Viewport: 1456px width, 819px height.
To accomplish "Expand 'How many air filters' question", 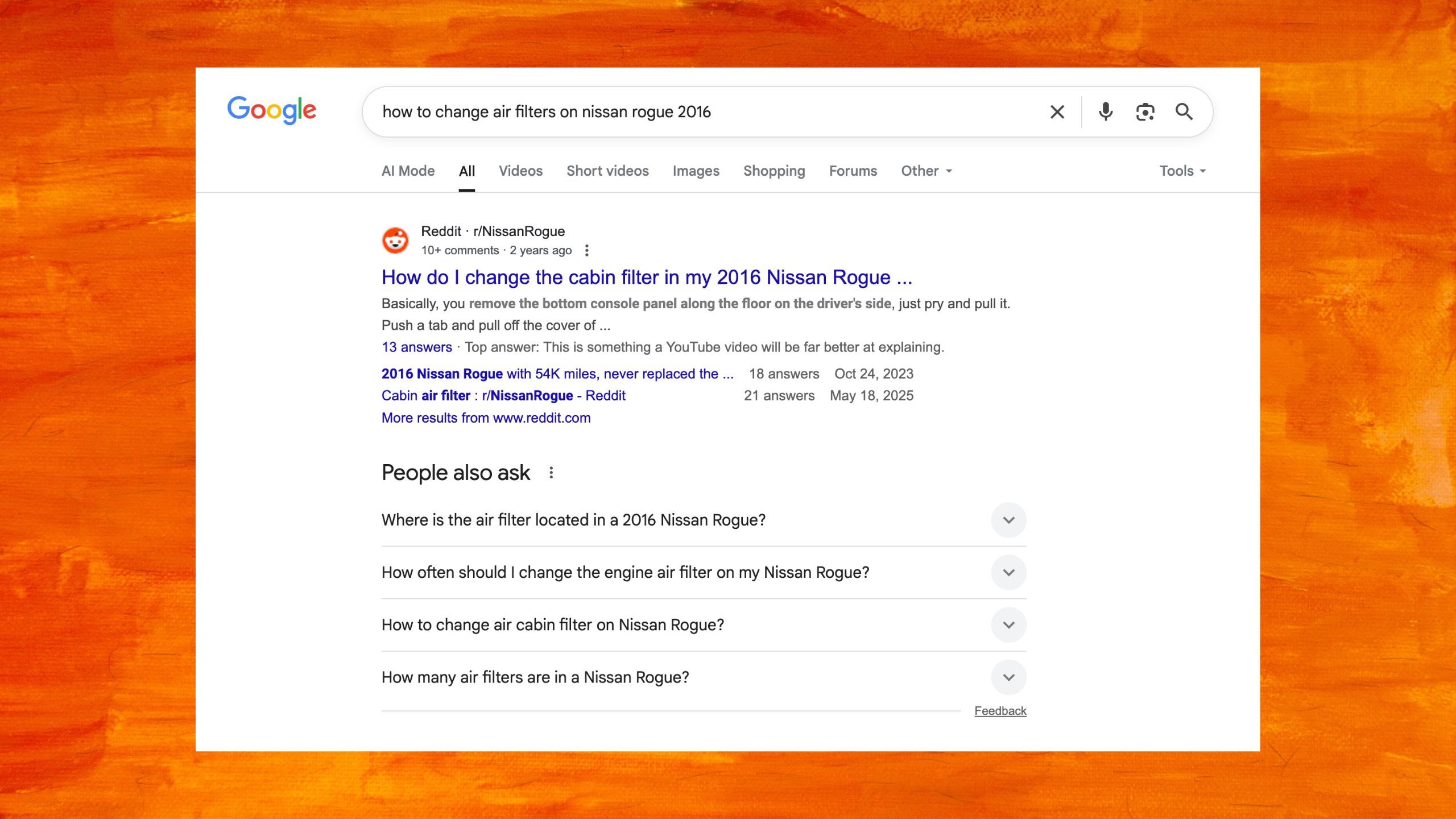I will tap(704, 677).
